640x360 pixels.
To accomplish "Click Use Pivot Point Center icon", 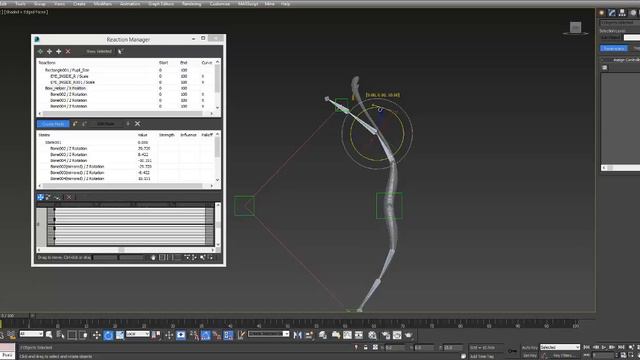I will point(156,335).
